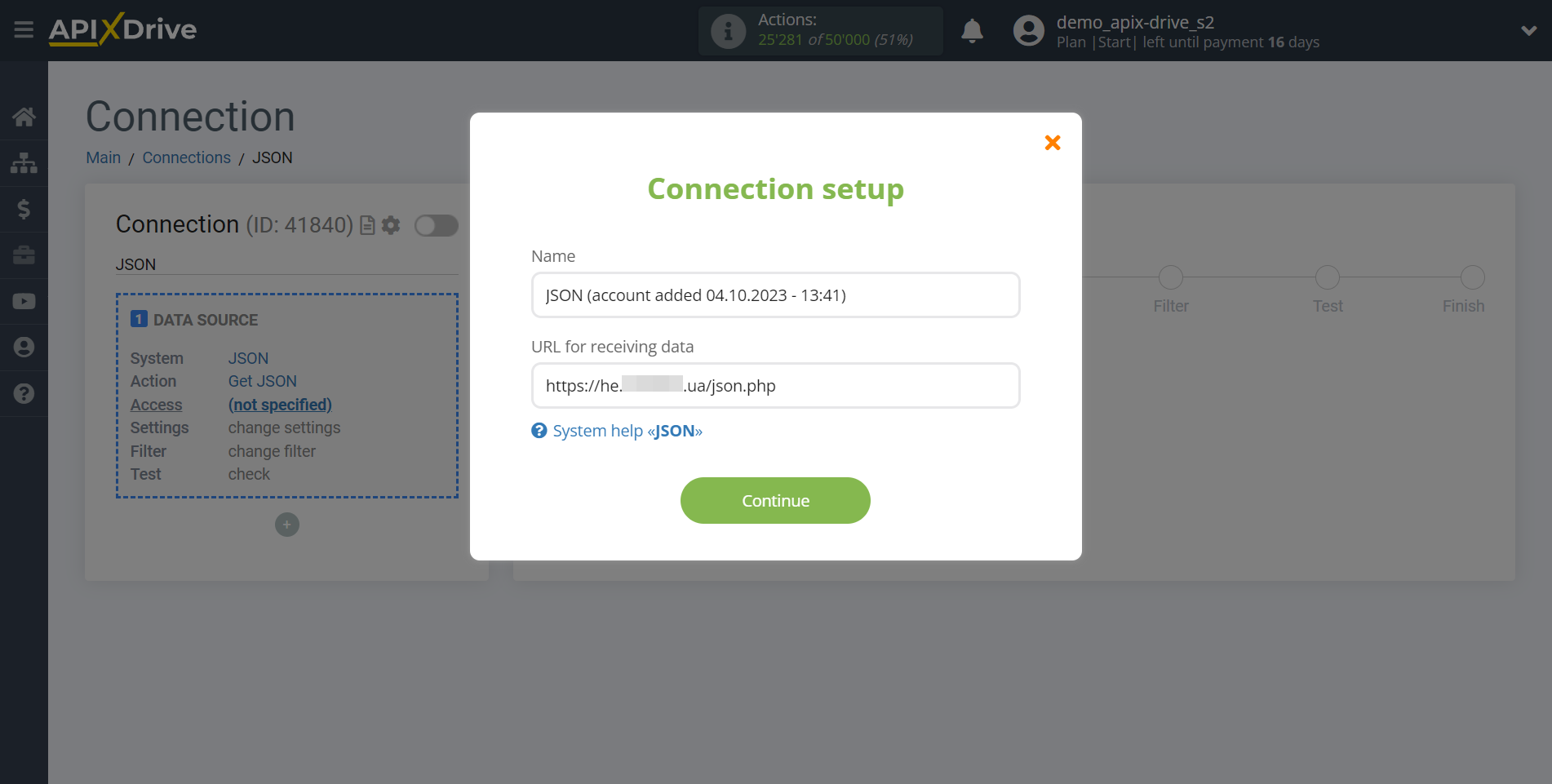Open the notifications bell
Viewport: 1552px width, 784px height.
coord(972,31)
